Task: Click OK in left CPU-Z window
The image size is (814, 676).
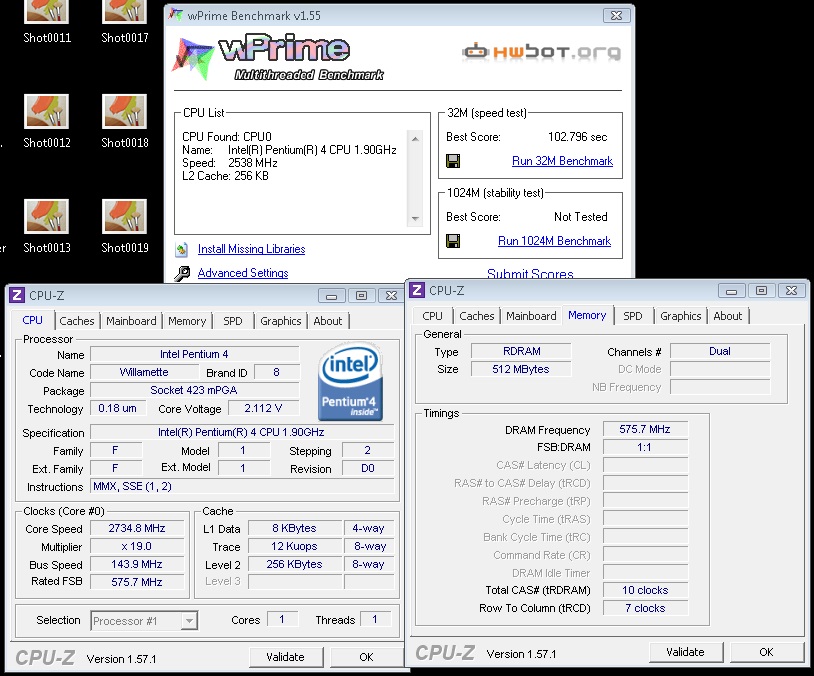Action: [x=367, y=657]
